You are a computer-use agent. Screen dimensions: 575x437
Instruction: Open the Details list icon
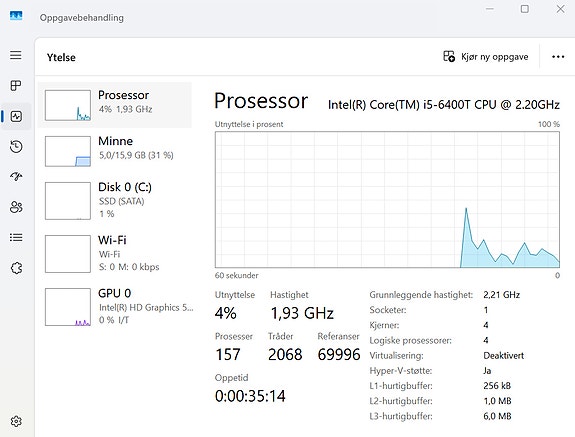click(16, 238)
